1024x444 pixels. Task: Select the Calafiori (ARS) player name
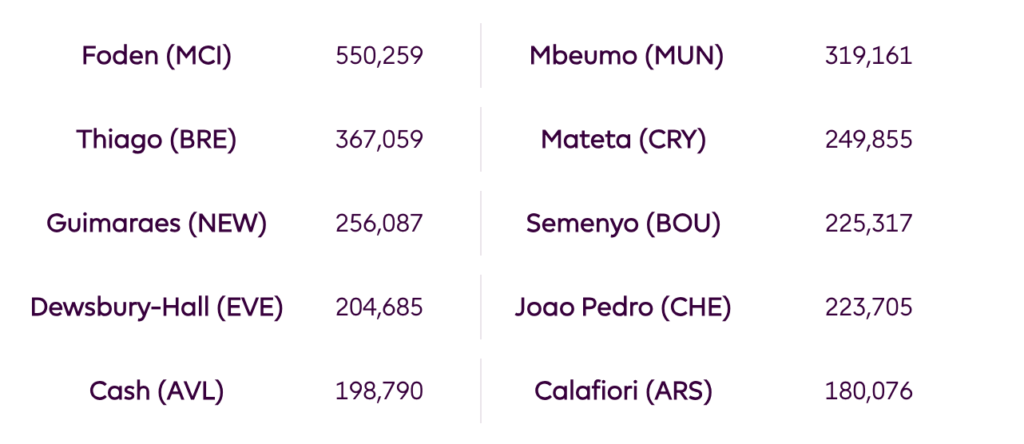coord(623,391)
